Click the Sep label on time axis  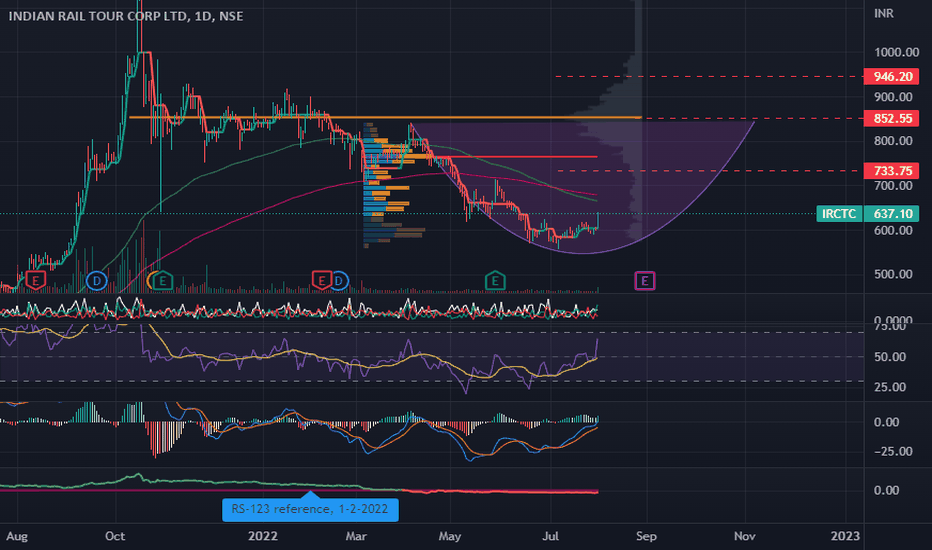coord(646,536)
